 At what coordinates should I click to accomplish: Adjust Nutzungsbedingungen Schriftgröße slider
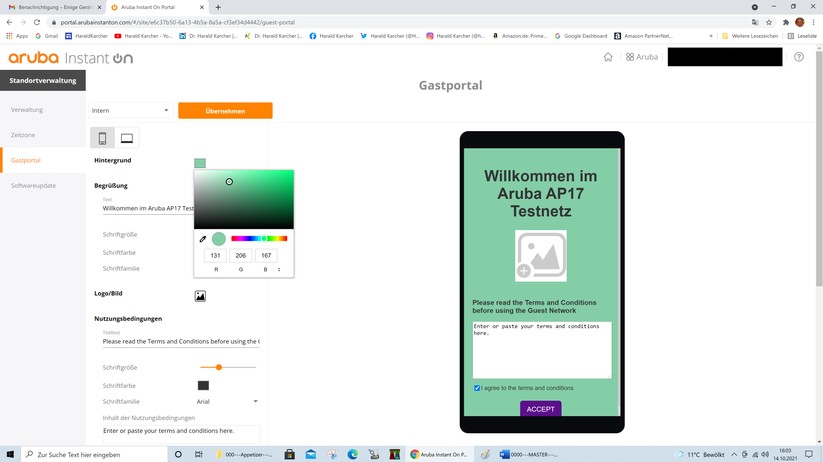[x=228, y=367]
